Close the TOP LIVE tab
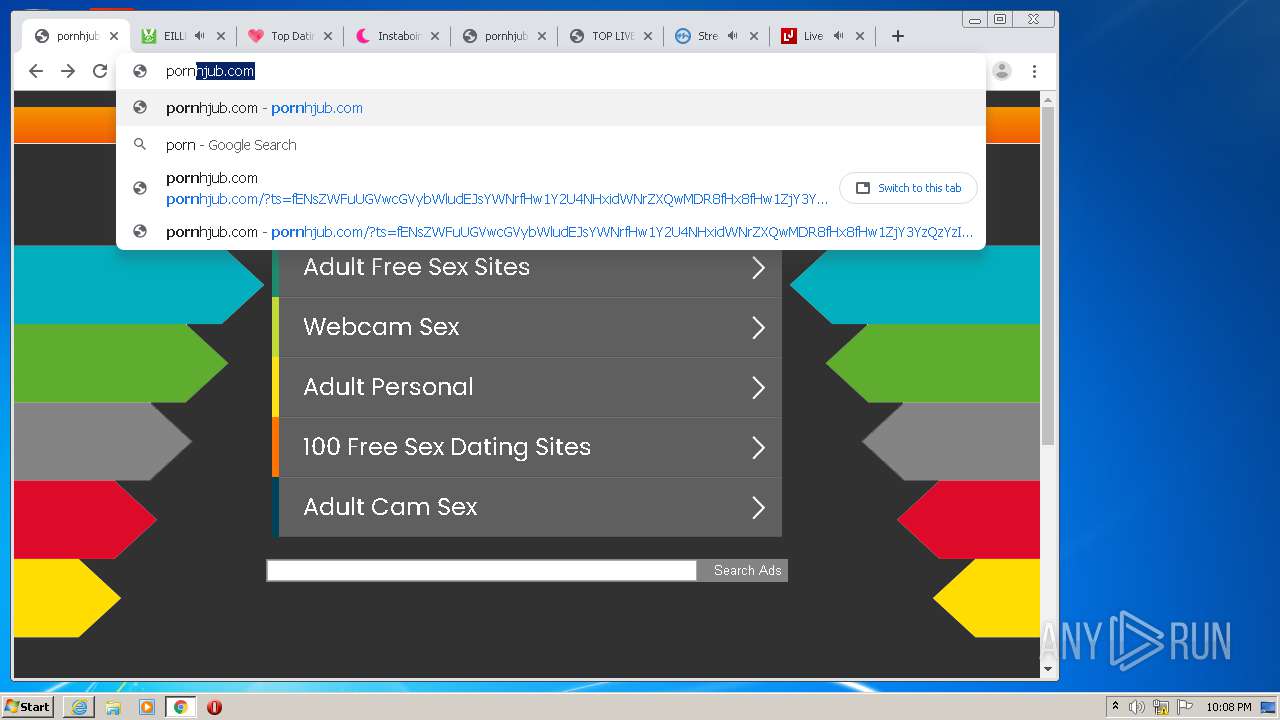1280x720 pixels. click(648, 36)
